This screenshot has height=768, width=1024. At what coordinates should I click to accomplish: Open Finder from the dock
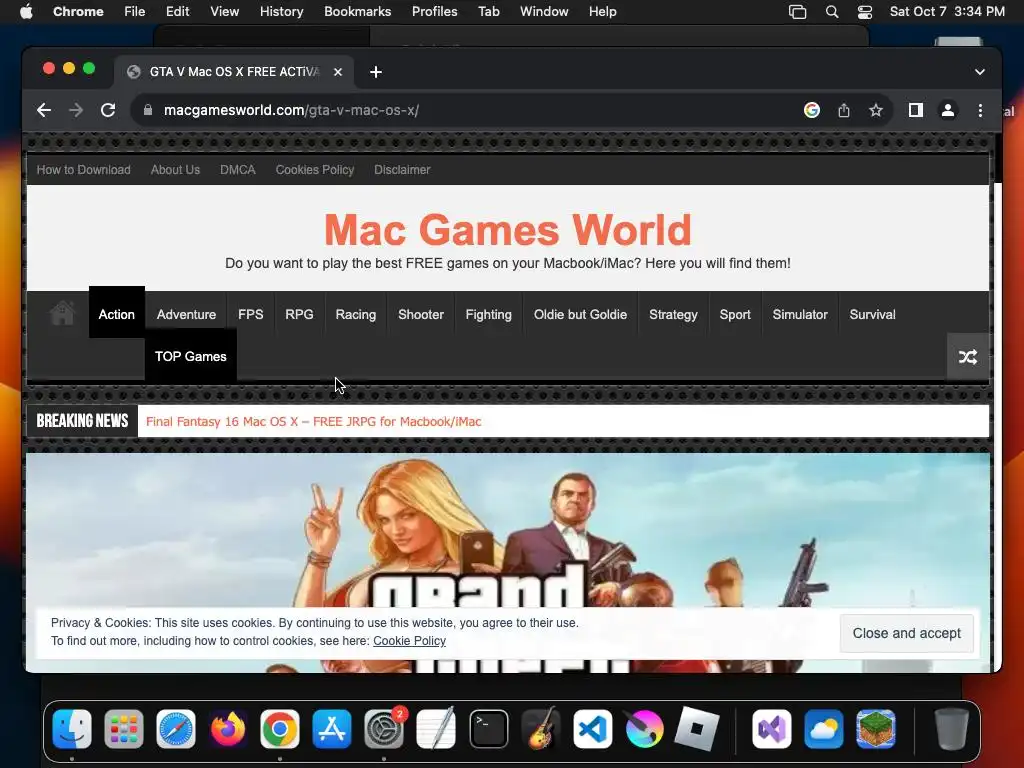tap(72, 729)
